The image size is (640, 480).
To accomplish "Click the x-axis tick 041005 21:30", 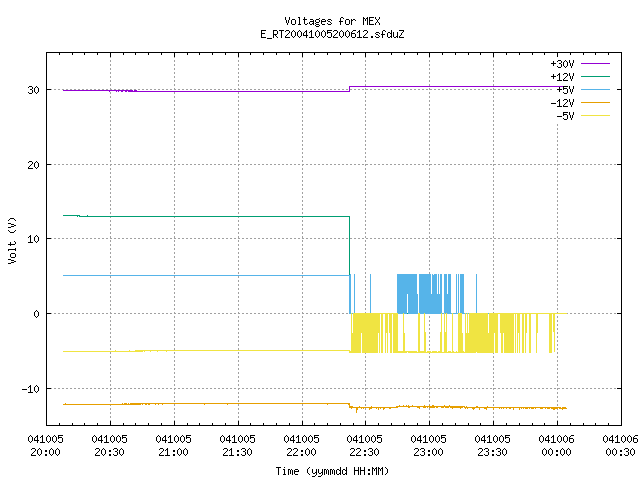I will pos(238,446).
